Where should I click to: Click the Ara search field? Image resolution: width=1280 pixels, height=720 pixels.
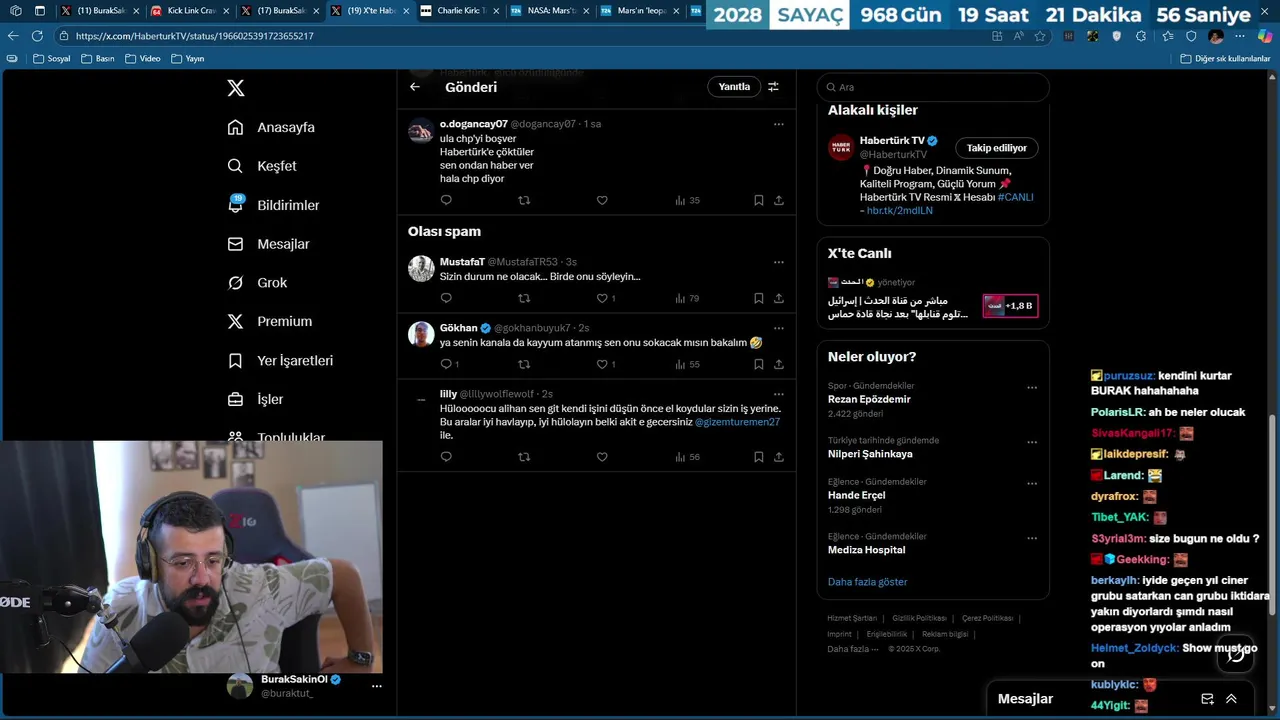[933, 87]
